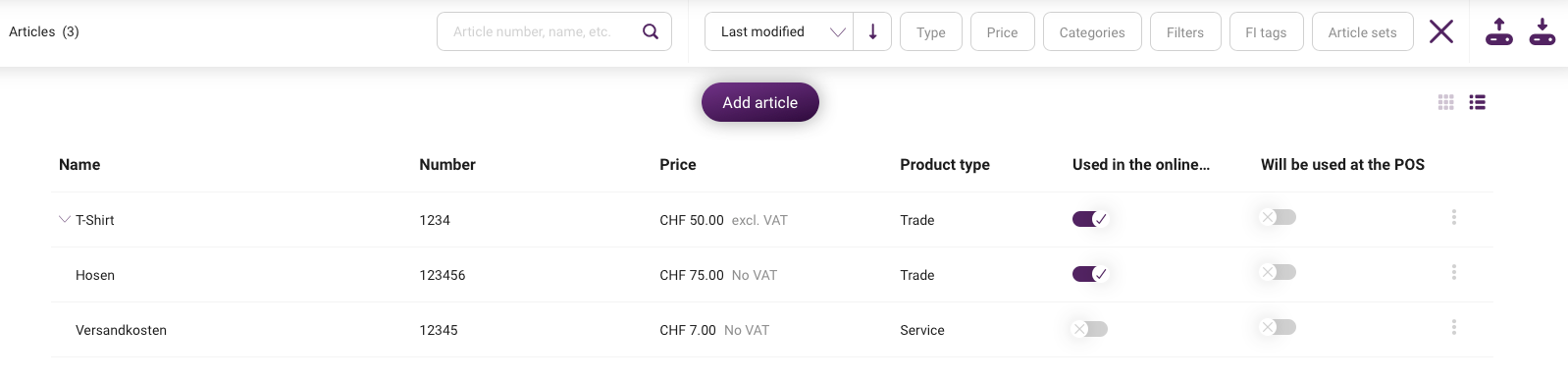The height and width of the screenshot is (382, 1568).
Task: Click the download articles icon
Action: click(1542, 31)
